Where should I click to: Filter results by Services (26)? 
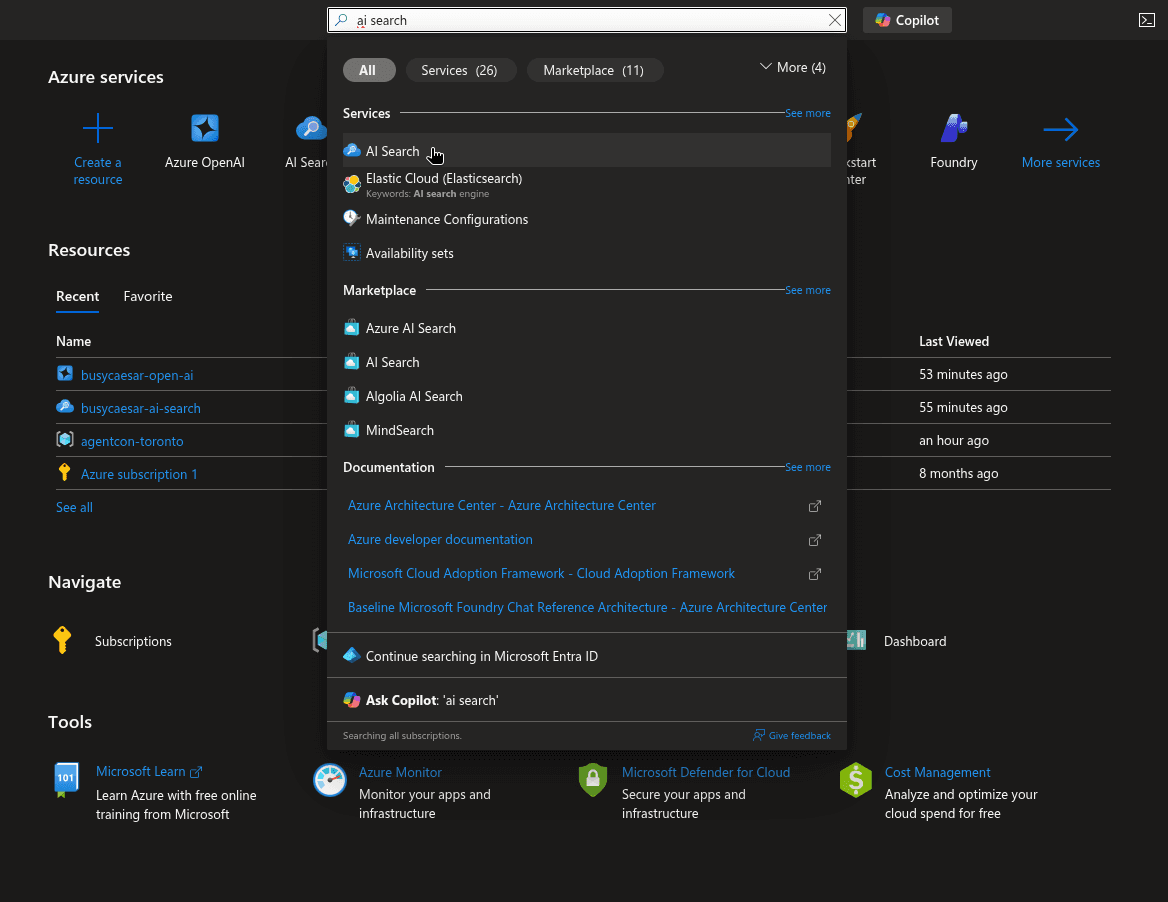460,70
